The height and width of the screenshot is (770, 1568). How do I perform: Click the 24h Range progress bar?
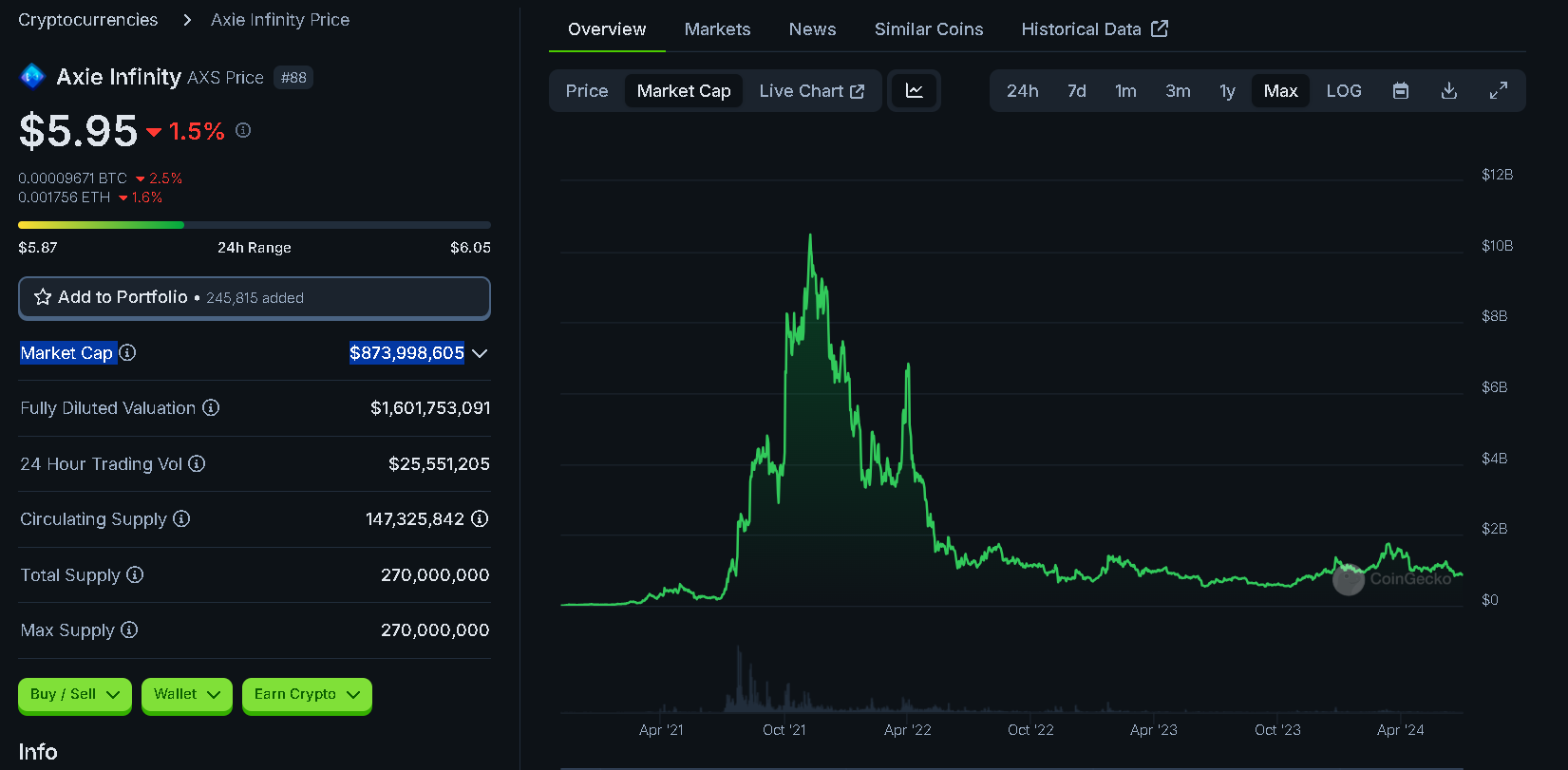(x=255, y=225)
